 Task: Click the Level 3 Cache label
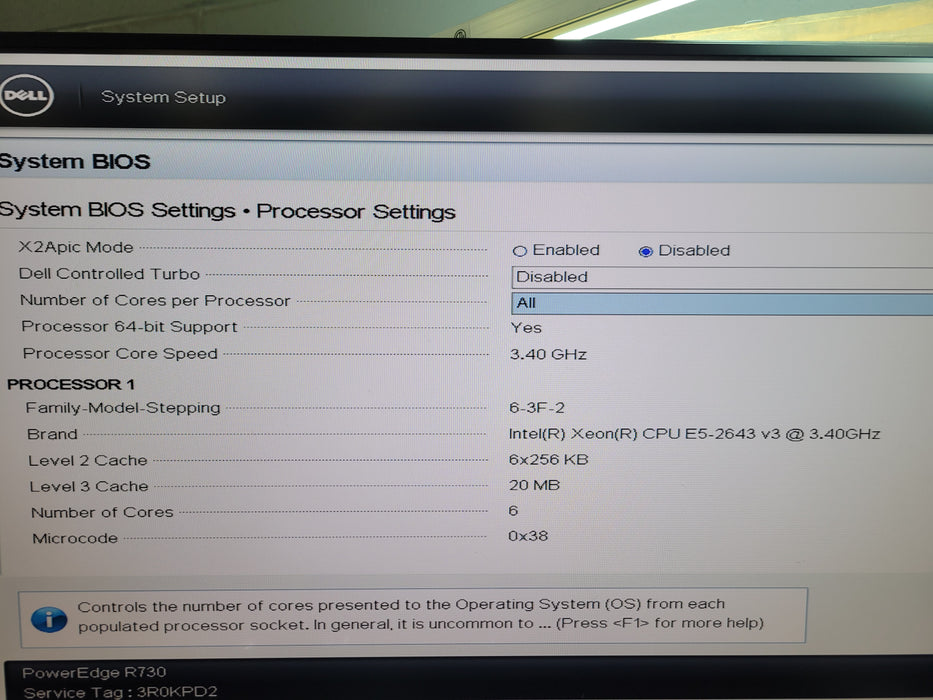click(x=89, y=486)
